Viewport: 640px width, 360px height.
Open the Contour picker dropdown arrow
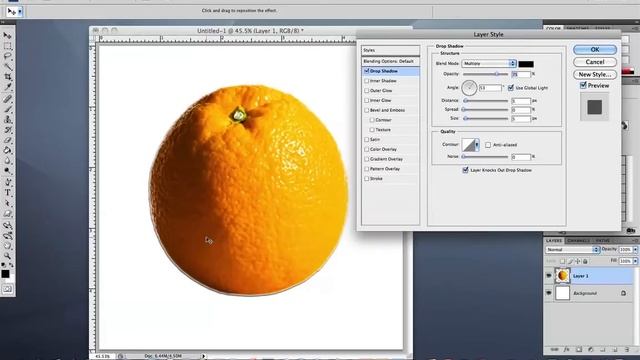tap(477, 145)
